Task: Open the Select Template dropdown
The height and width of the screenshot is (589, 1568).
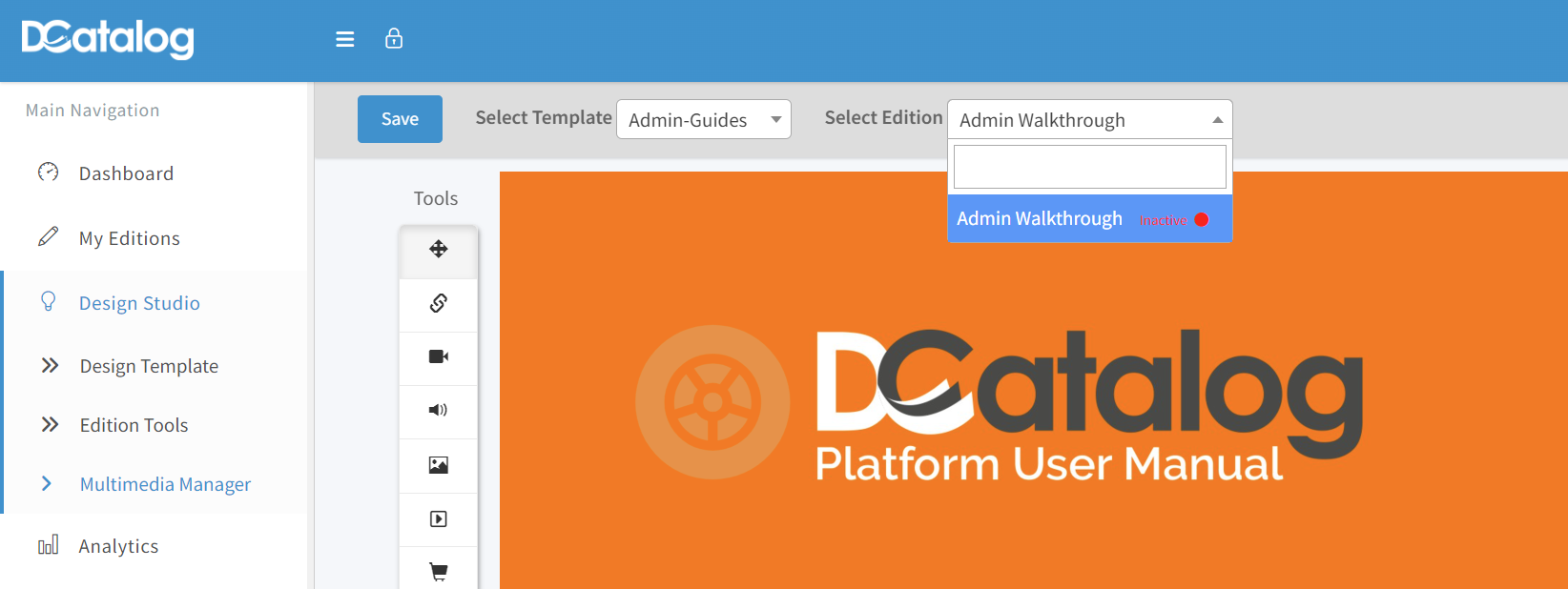Action: [x=704, y=119]
